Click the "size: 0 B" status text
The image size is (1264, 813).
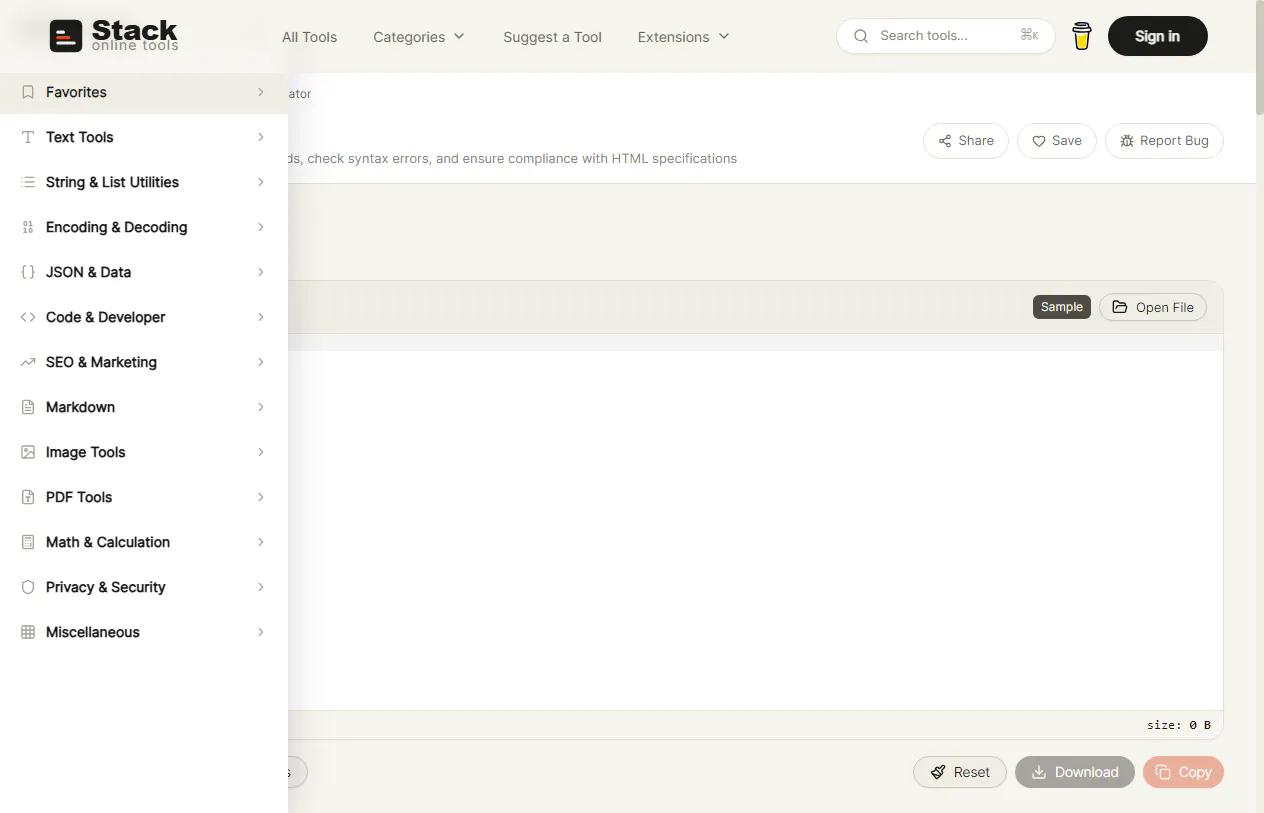1178,725
